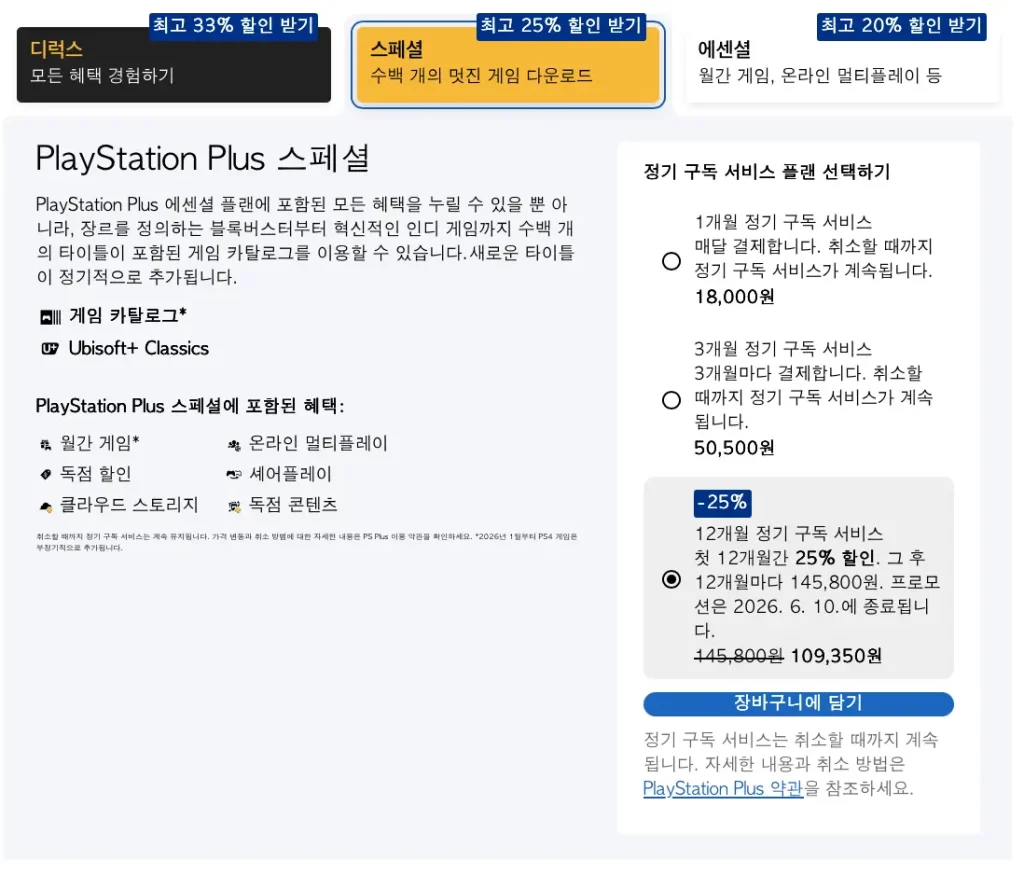Choose the 12개월 subscription radio button
This screenshot has height=875, width=1024.
coord(671,579)
